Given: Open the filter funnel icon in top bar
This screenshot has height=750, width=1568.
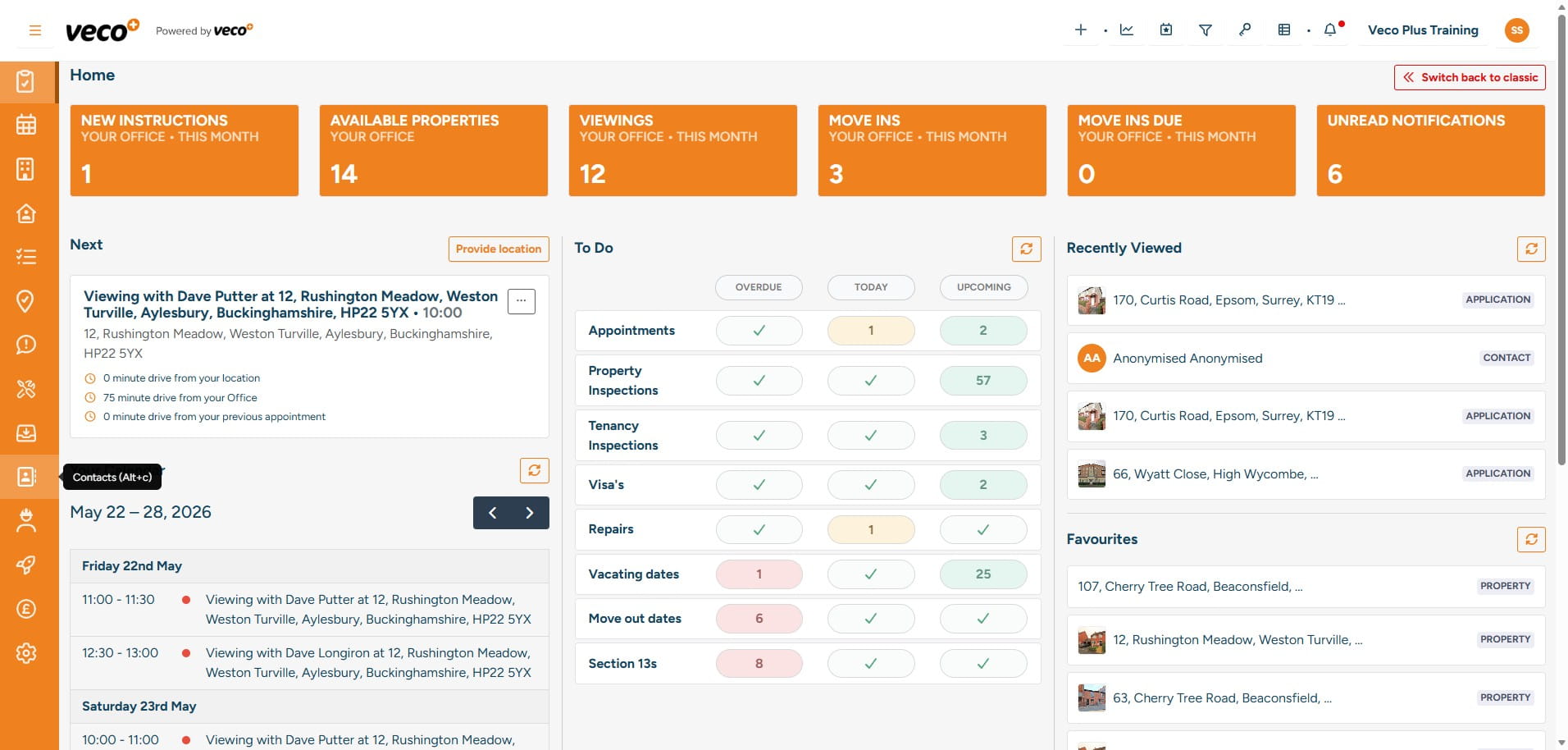Looking at the screenshot, I should point(1206,30).
